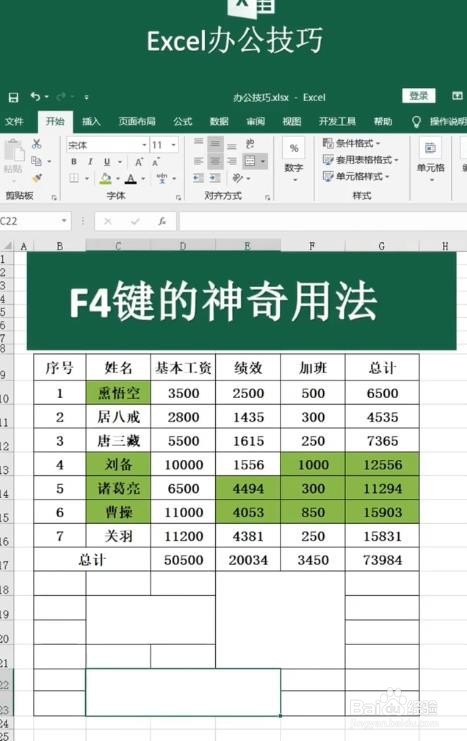Open the 文件 tab

pos(14,122)
